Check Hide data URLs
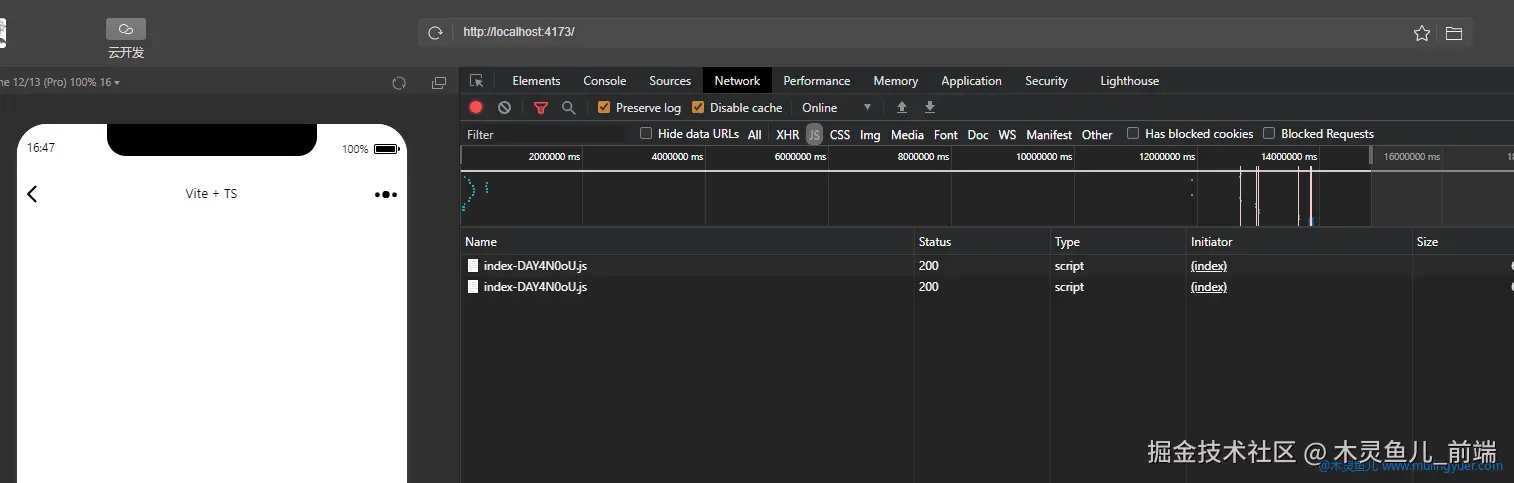The height and width of the screenshot is (483, 1514). 646,133
